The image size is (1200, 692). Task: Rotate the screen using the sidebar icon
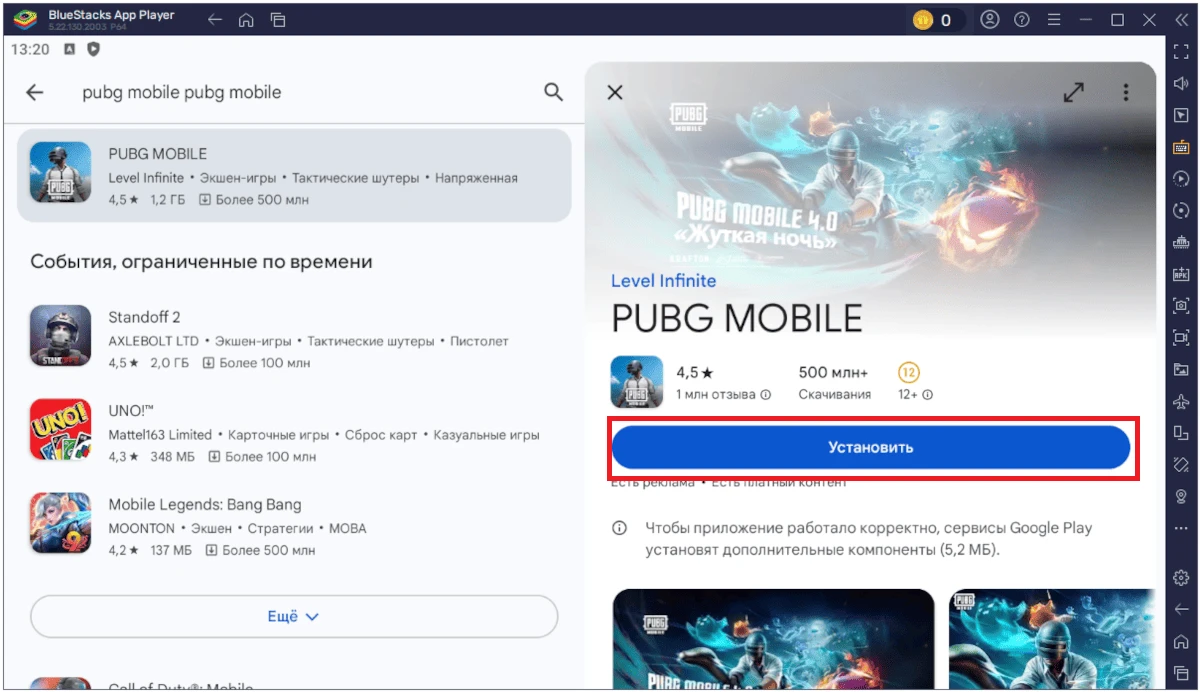click(1180, 211)
